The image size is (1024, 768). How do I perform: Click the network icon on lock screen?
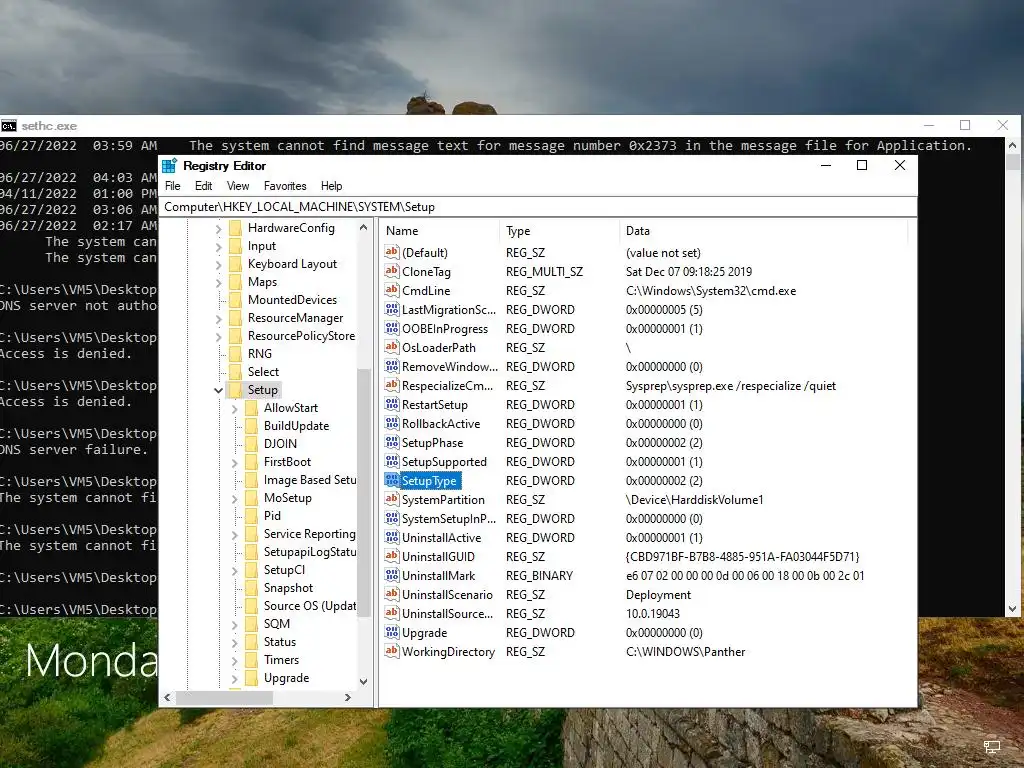[992, 746]
